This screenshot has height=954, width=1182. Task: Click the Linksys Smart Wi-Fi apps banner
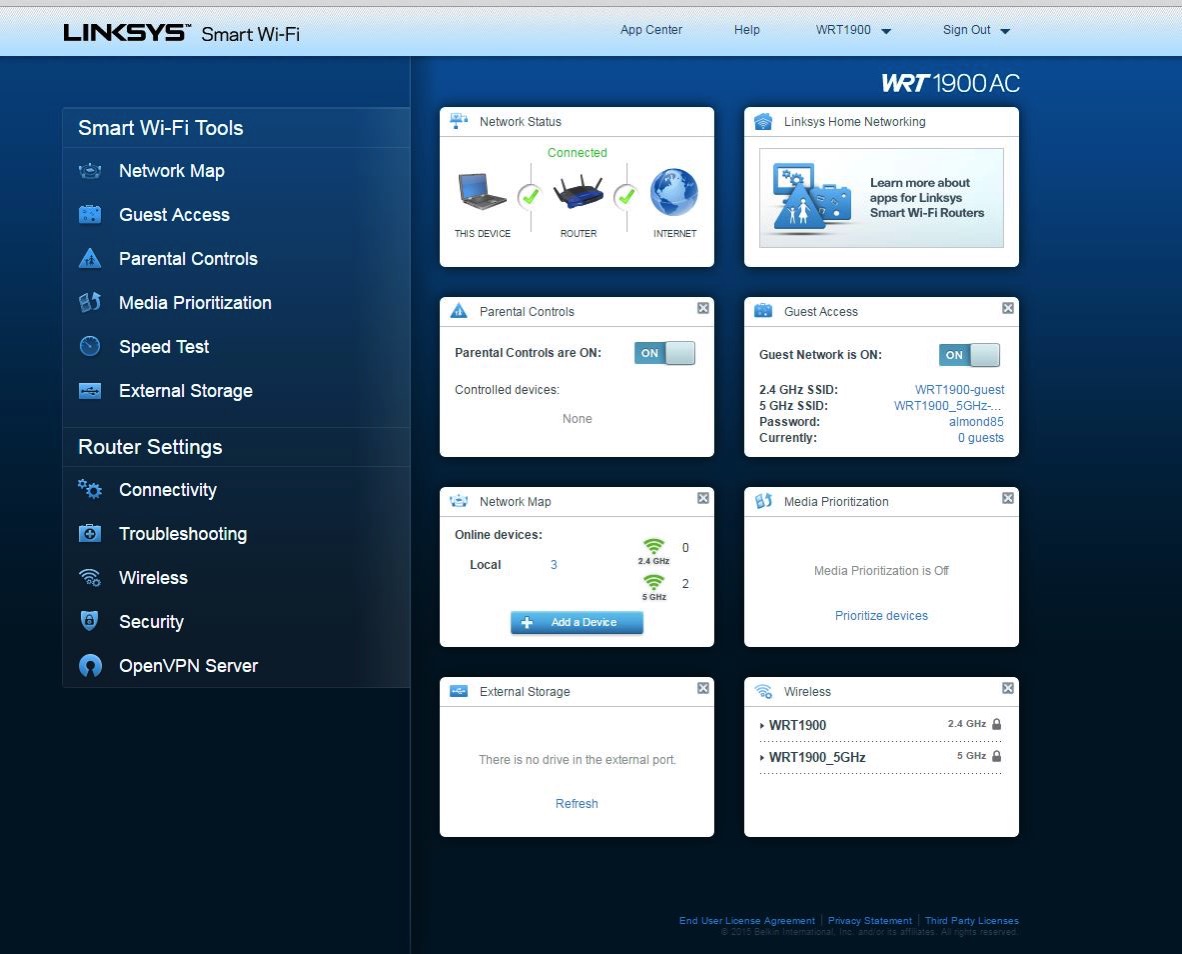(x=881, y=197)
